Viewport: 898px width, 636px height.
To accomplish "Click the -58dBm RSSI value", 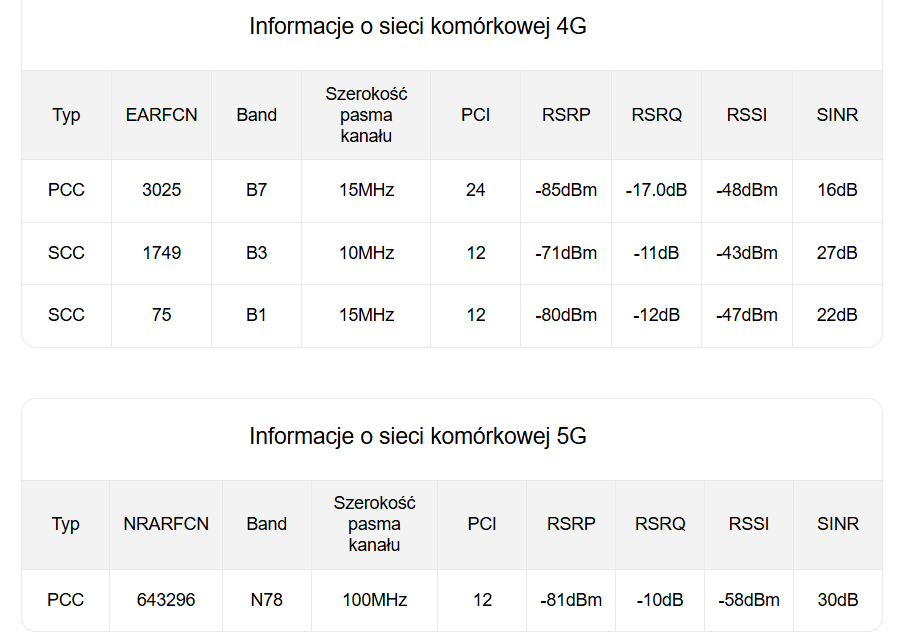I will coord(749,600).
